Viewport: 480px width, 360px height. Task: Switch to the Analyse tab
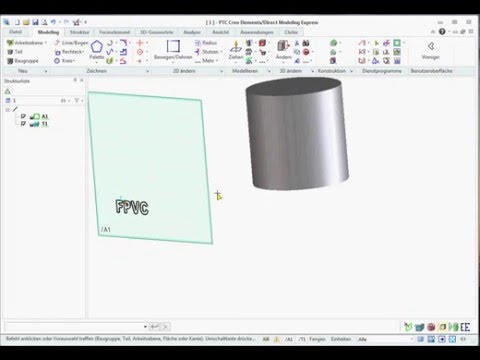click(x=192, y=32)
